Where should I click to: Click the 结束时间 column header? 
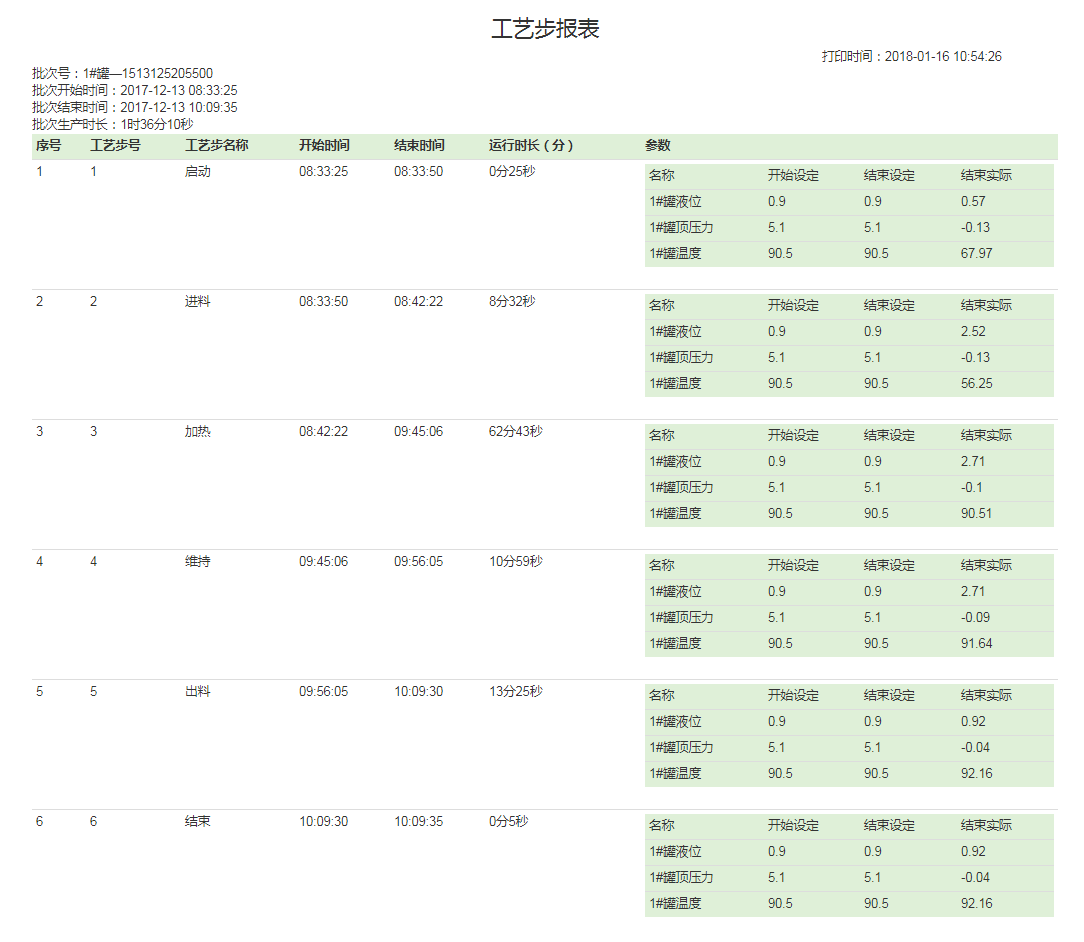[419, 146]
